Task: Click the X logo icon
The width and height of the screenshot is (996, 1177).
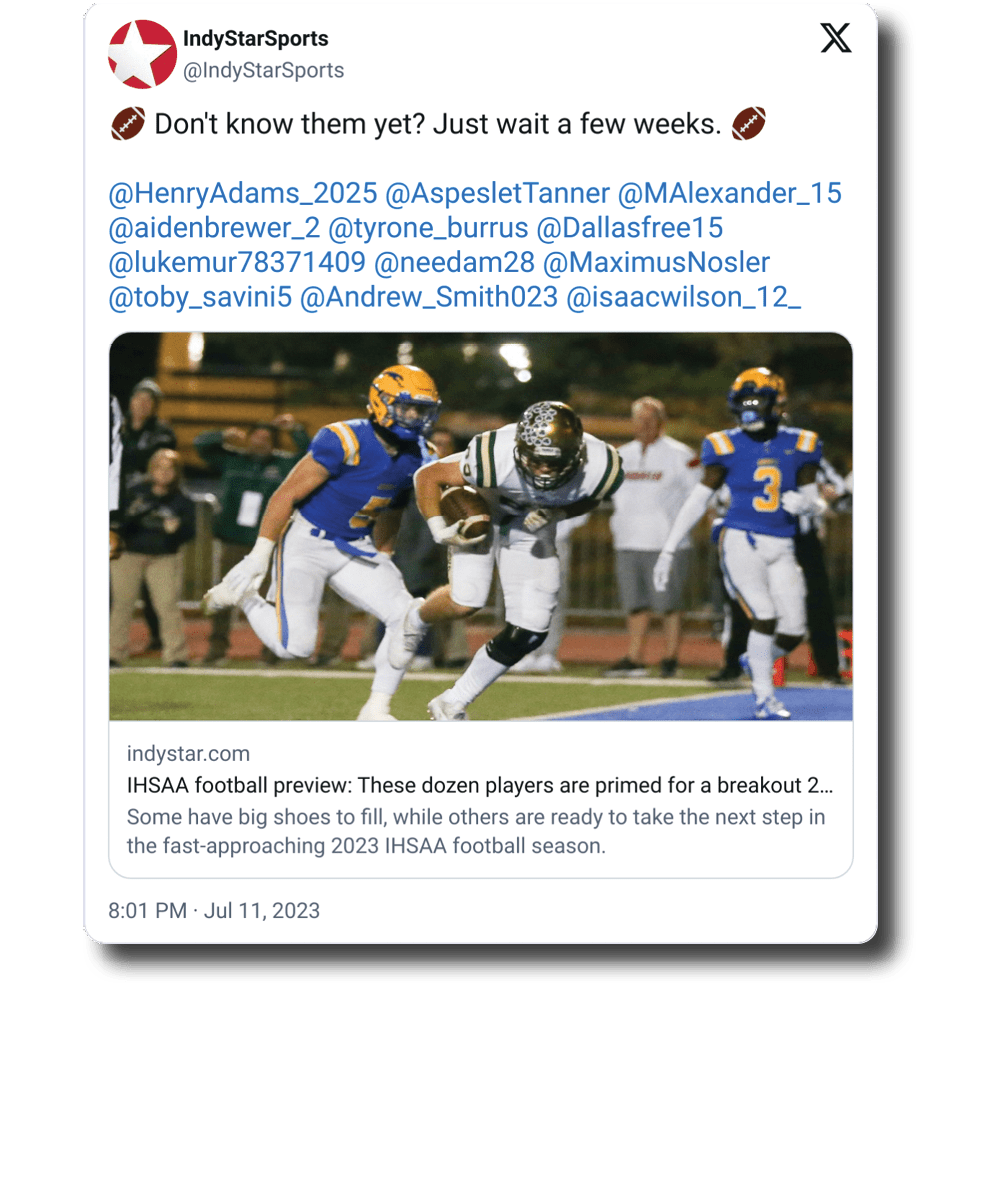Action: pos(835,38)
